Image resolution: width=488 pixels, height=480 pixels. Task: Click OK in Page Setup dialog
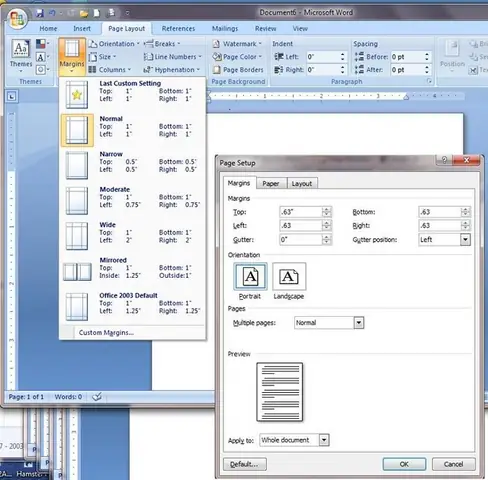404,464
